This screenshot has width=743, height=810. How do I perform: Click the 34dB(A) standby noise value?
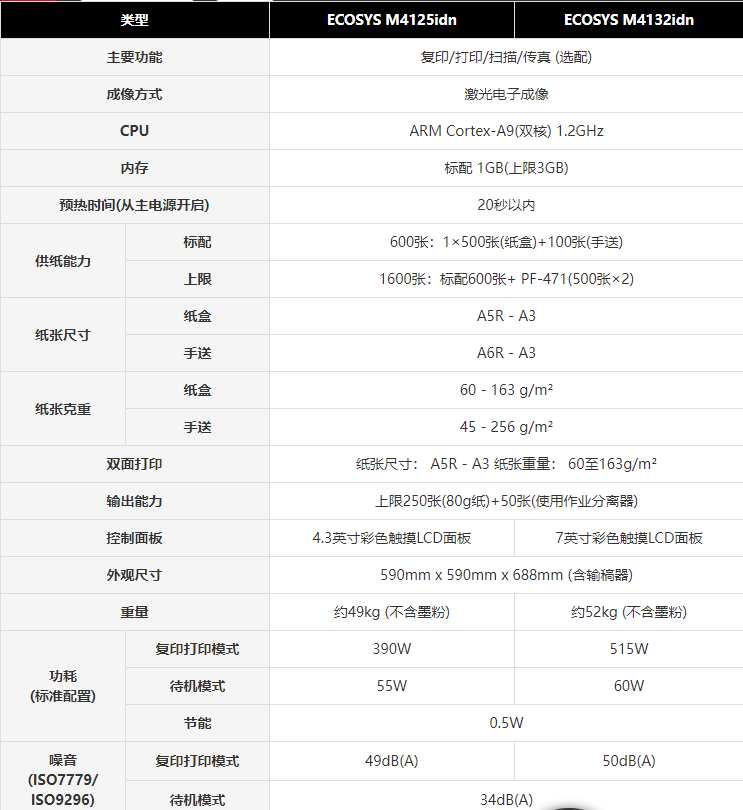tap(506, 800)
